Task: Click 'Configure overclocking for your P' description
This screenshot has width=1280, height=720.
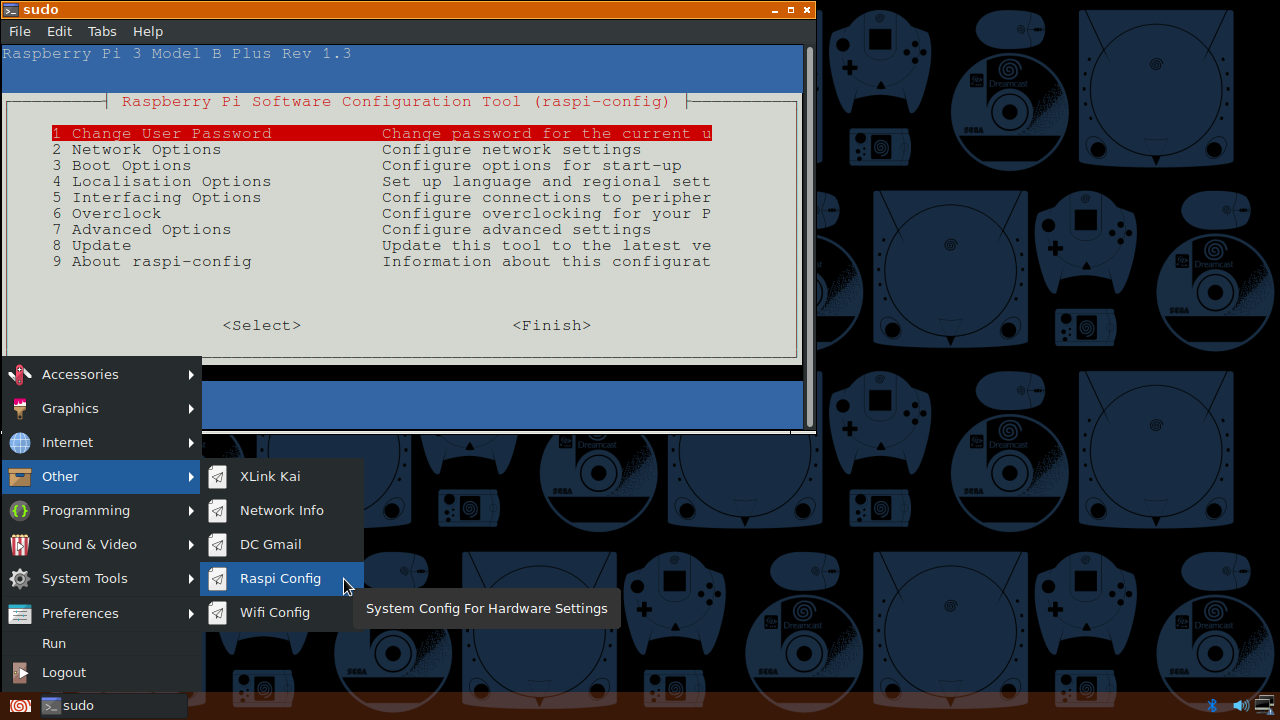Action: 547,214
